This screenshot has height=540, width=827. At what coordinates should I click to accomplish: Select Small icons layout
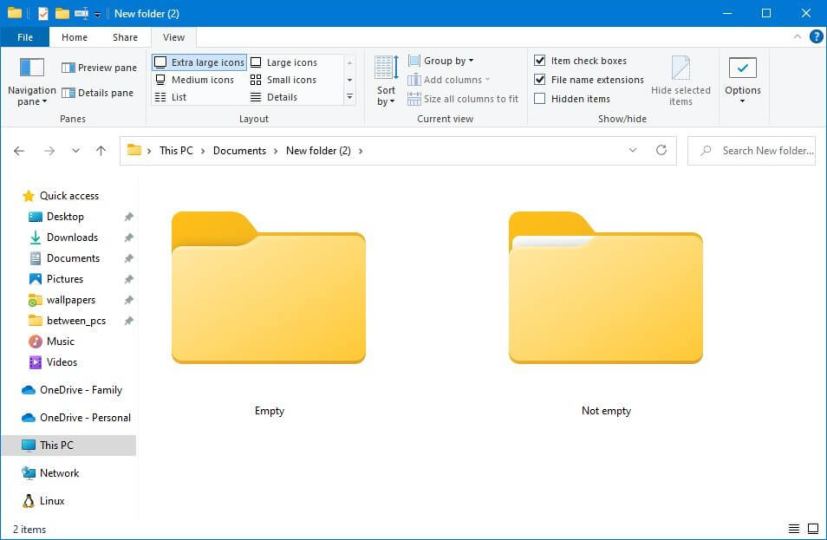[x=283, y=80]
